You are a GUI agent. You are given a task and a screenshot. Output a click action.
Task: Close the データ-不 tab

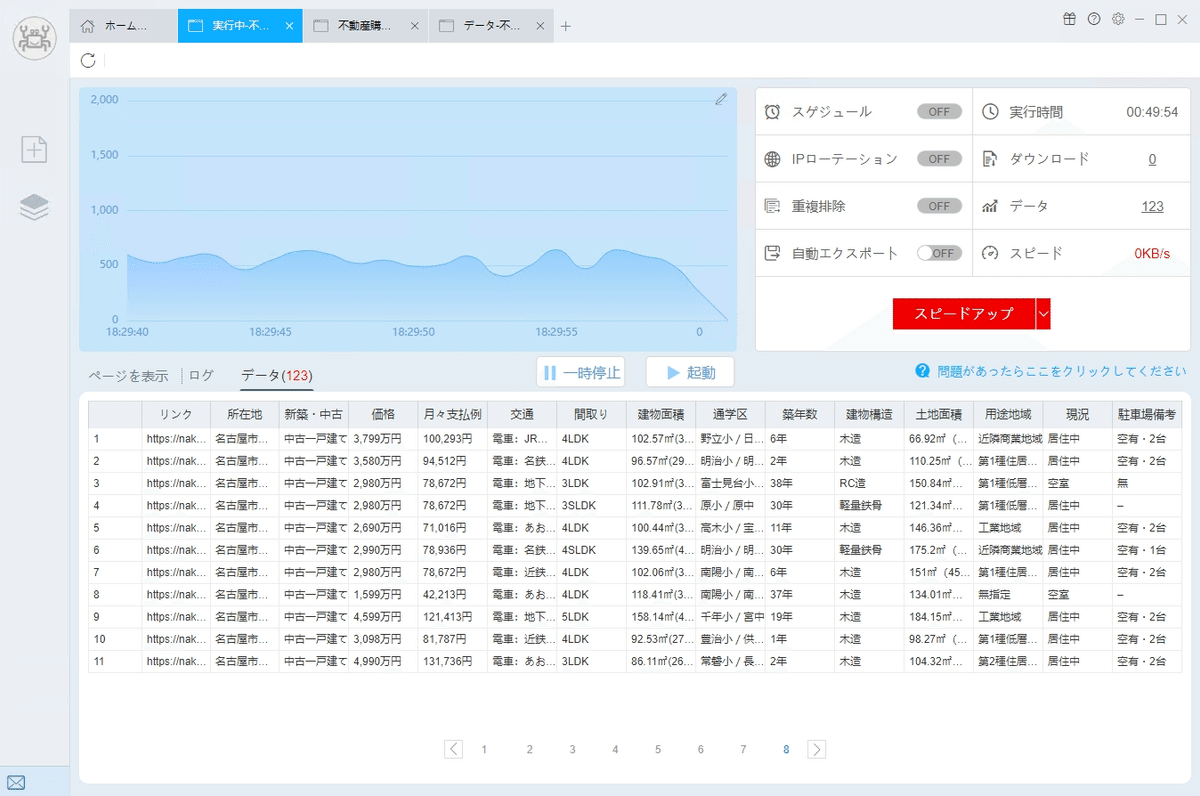coord(541,26)
